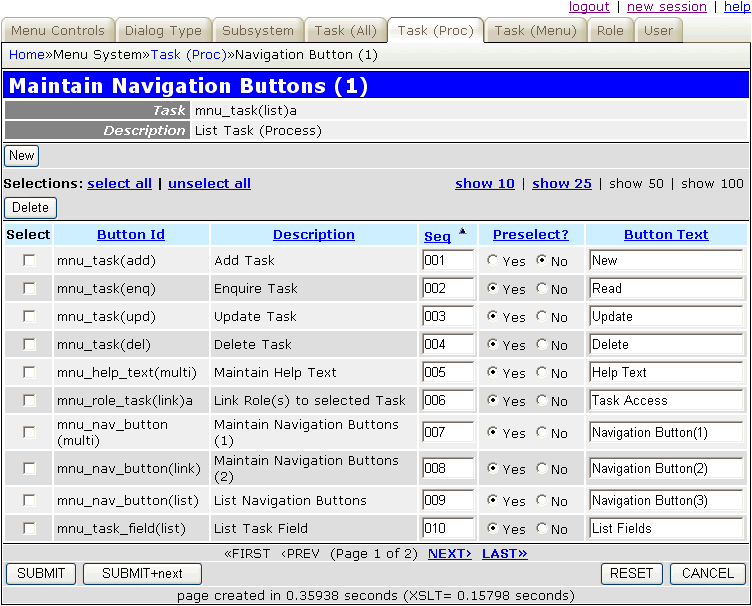Viewport: 752px width, 606px height.
Task: Click the RESET button
Action: tap(632, 574)
